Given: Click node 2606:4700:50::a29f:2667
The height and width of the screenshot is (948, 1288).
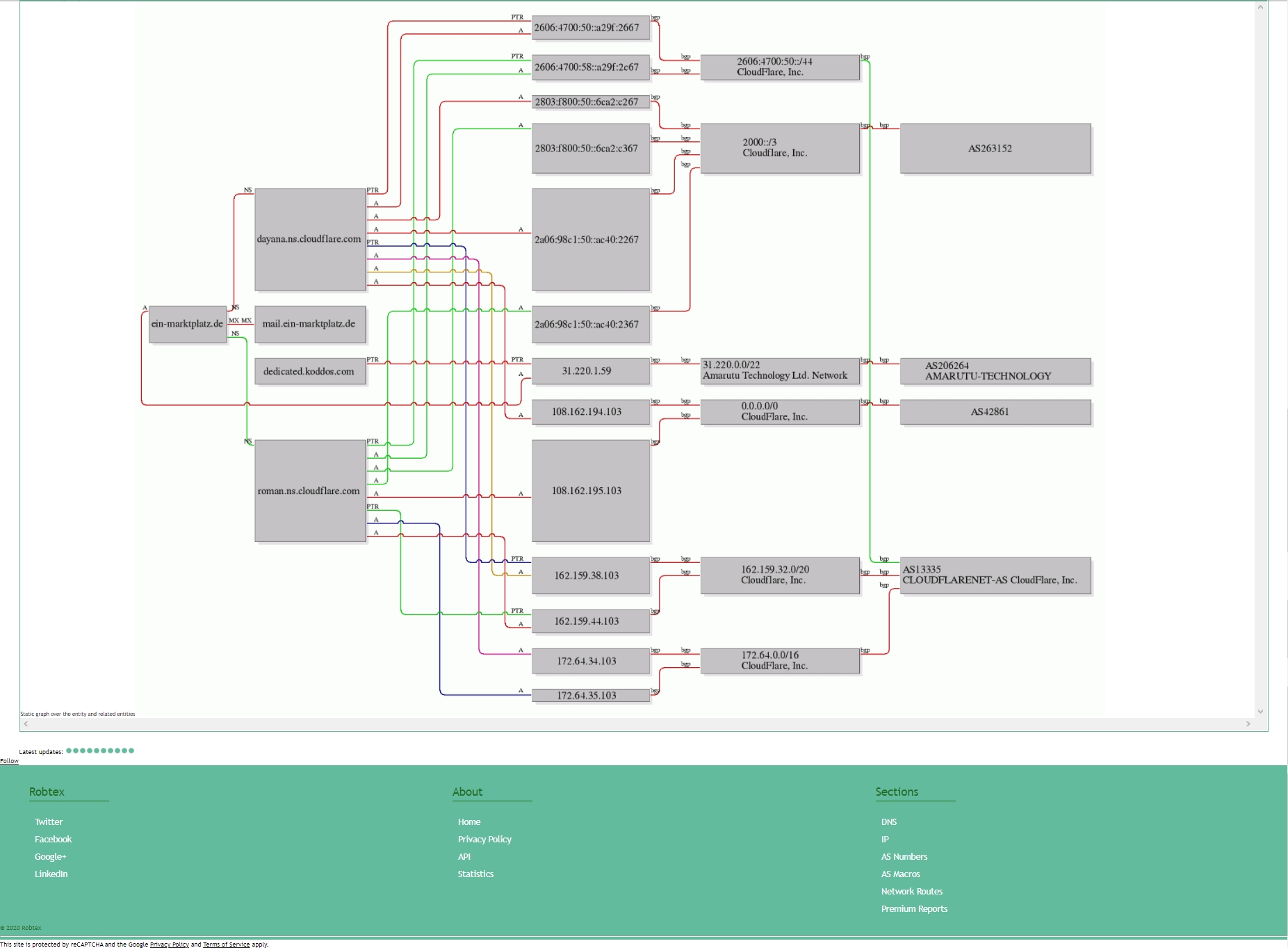Looking at the screenshot, I should point(590,28).
